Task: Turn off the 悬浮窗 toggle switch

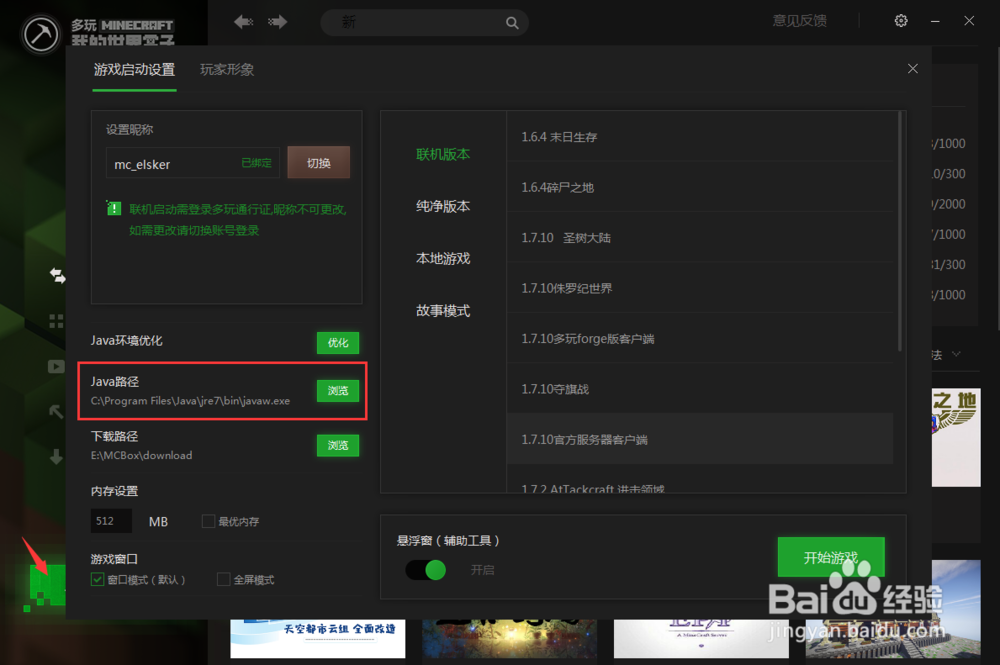Action: click(x=427, y=569)
